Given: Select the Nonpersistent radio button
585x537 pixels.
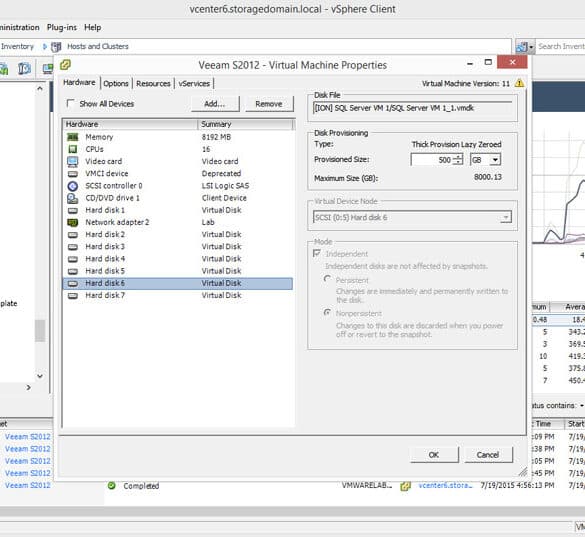Looking at the screenshot, I should pos(327,312).
